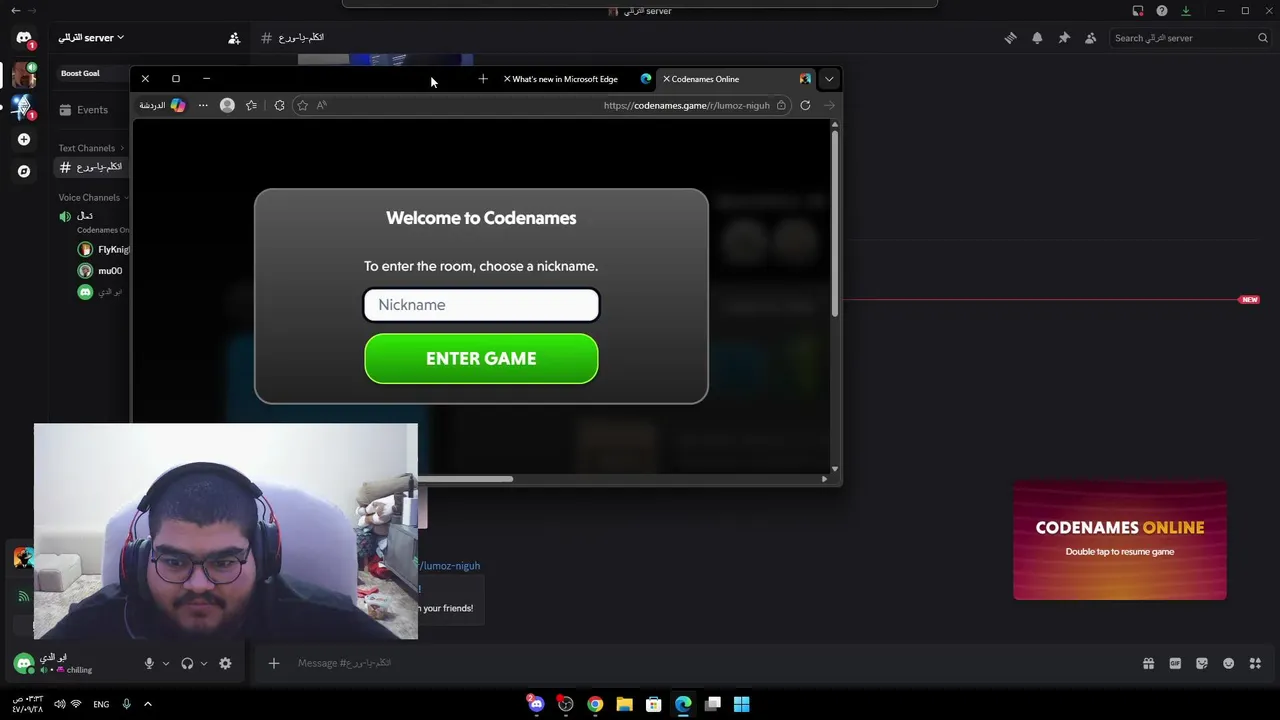Open a new tab in Edge

tap(483, 79)
